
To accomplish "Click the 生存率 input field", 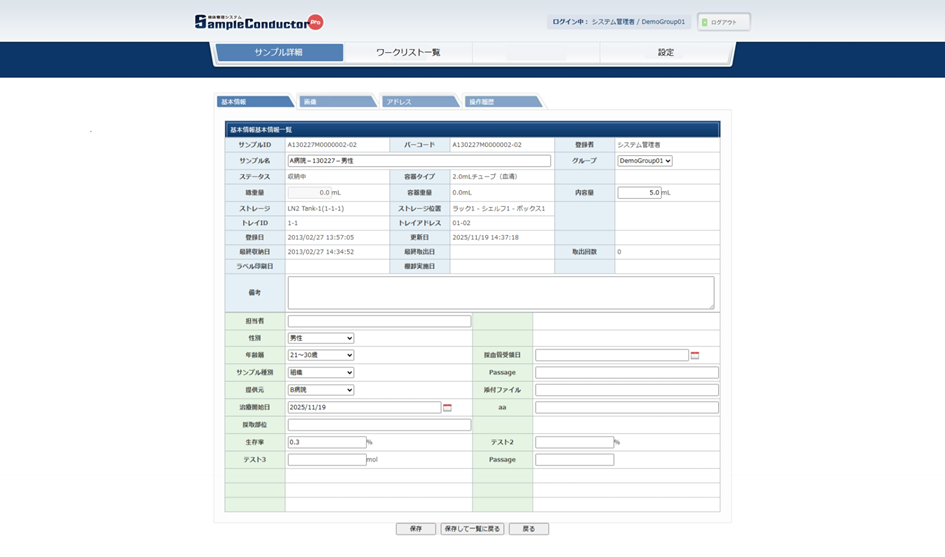I will tap(326, 442).
